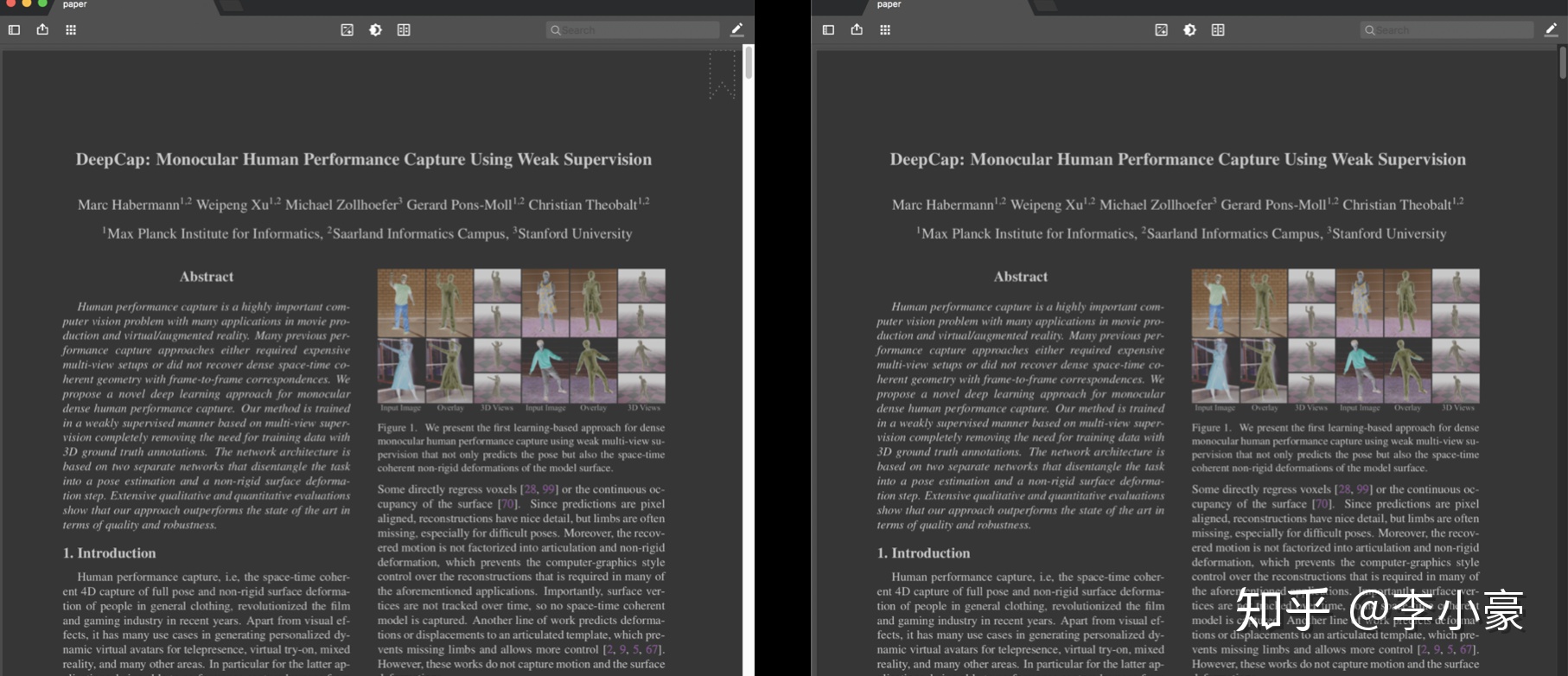
Task: Click the Figure 1 image grid in the right window
Action: [x=1335, y=335]
